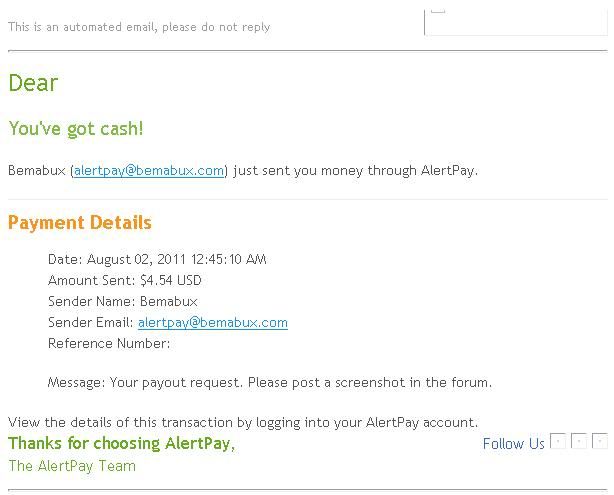Image resolution: width=614 pixels, height=495 pixels.
Task: Click the automated email do not reply notice
Action: tap(139, 27)
